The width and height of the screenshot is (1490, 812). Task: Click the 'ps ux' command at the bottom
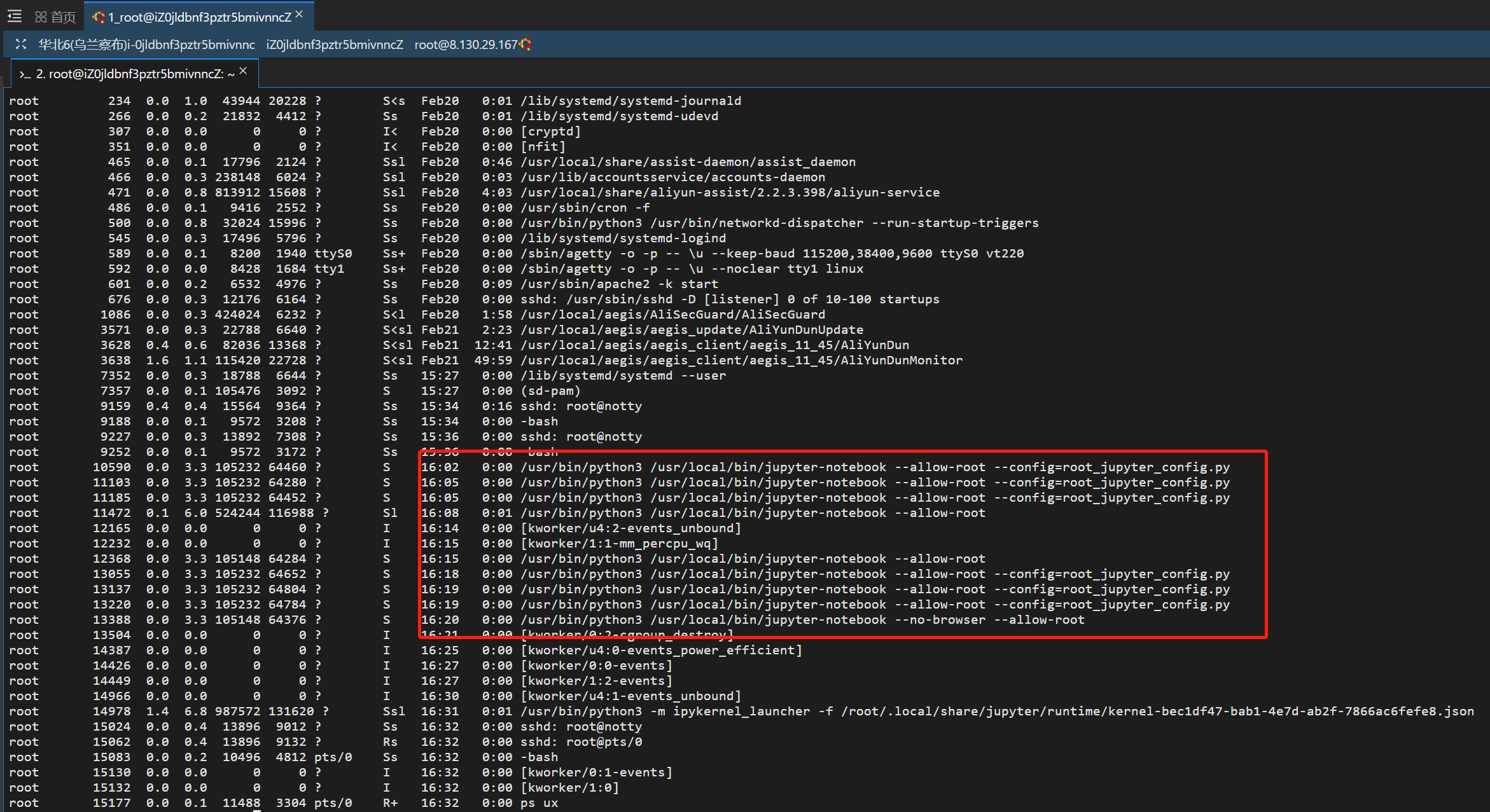coord(540,803)
